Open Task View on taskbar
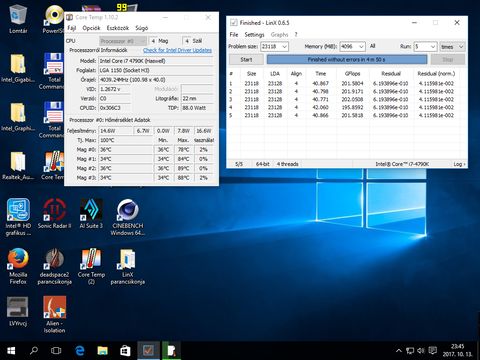 click(x=56, y=351)
